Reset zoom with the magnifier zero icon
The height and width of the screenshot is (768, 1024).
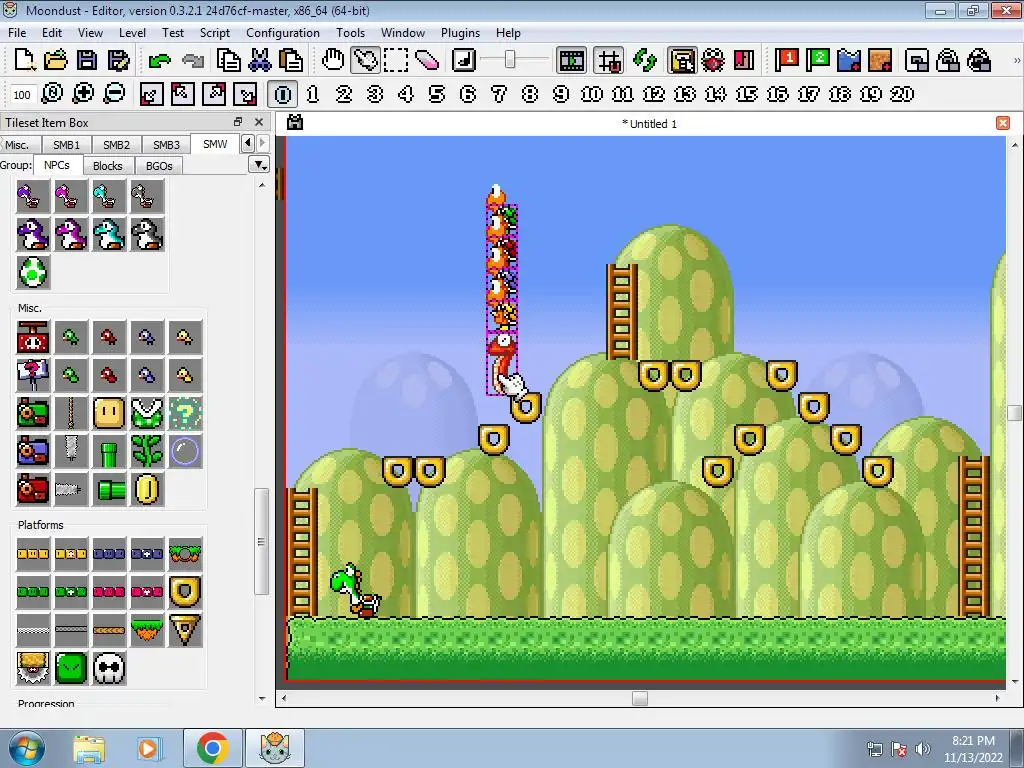coord(52,94)
